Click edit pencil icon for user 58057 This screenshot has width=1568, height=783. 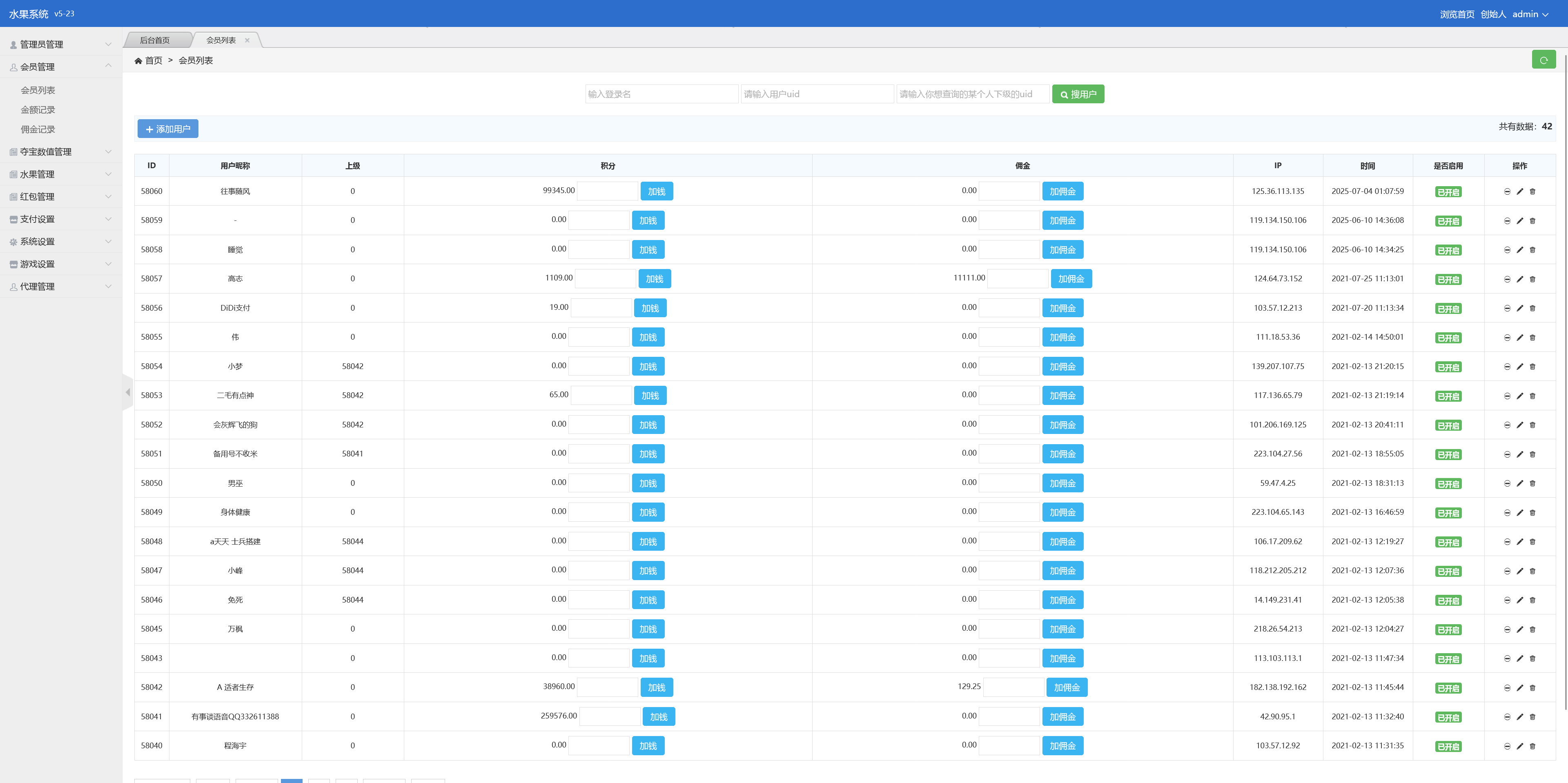click(x=1519, y=279)
